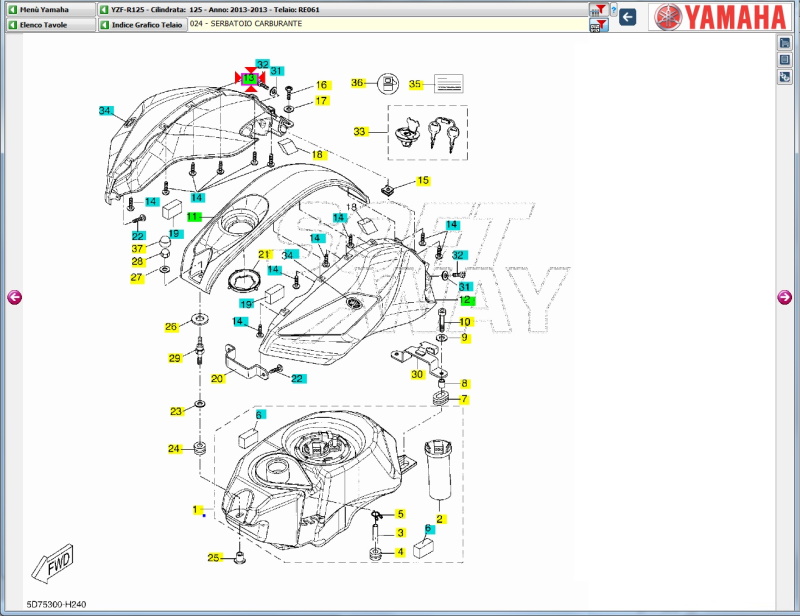The height and width of the screenshot is (616, 800).
Task: Click the upper red funnel filter icon
Action: (x=598, y=10)
